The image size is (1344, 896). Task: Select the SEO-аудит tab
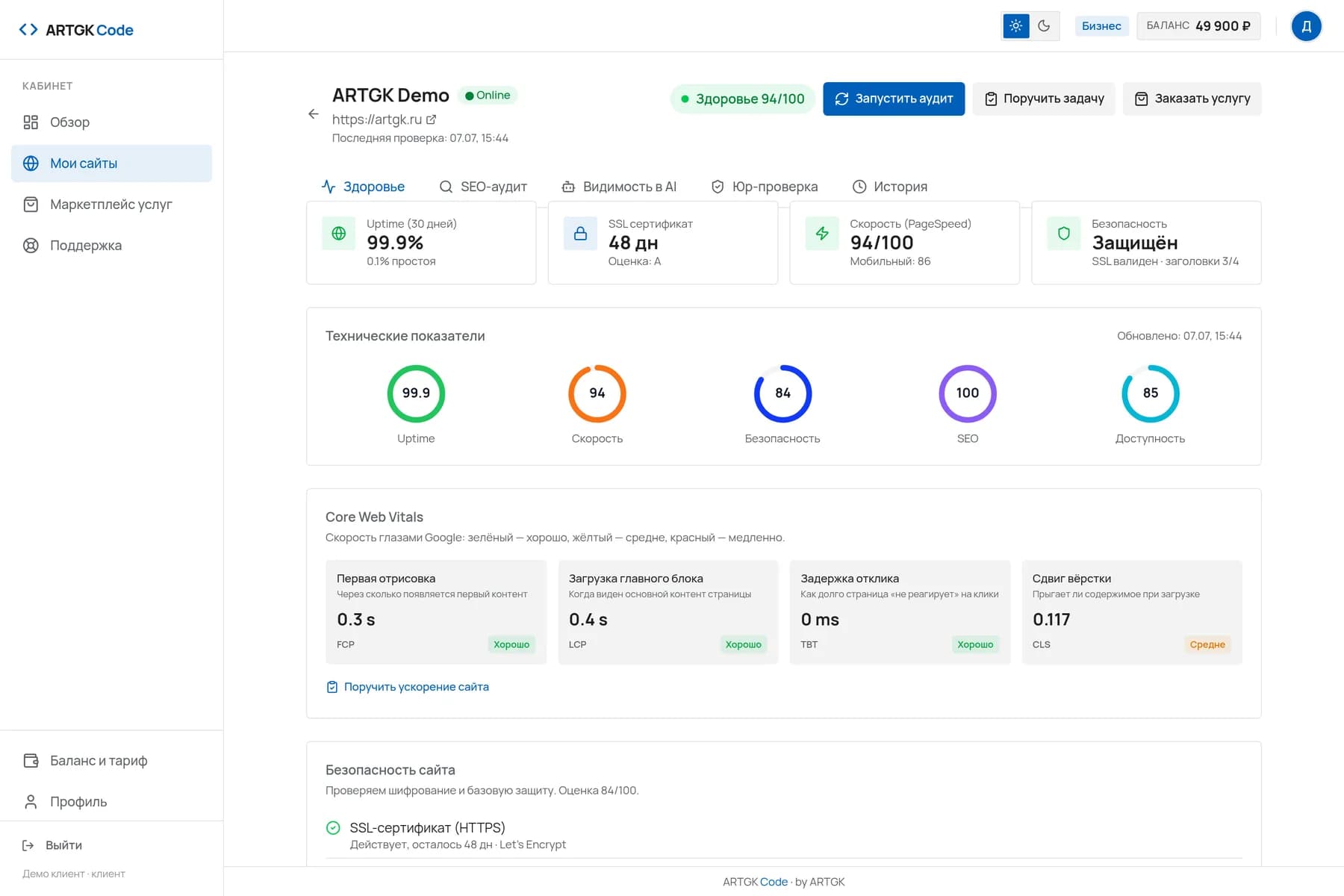tap(483, 187)
